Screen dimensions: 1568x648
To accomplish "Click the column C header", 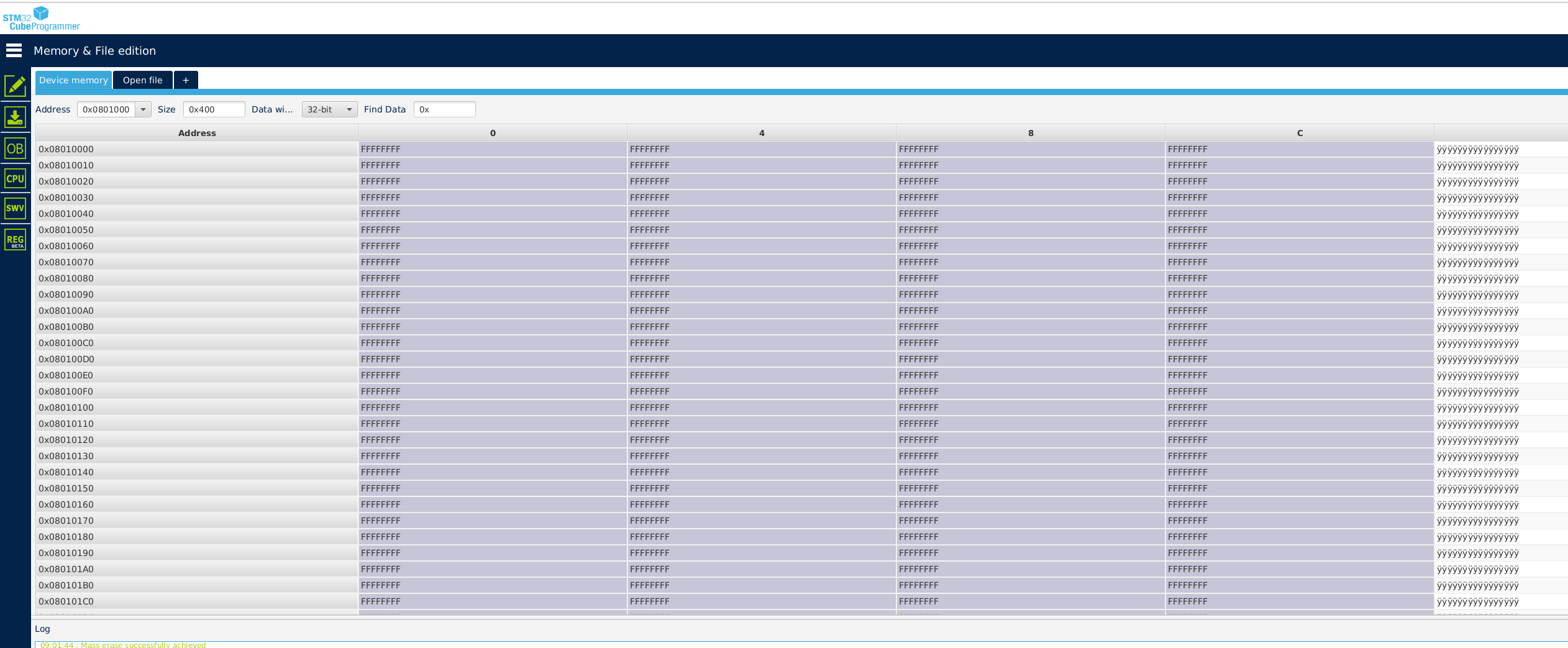I will (1300, 133).
